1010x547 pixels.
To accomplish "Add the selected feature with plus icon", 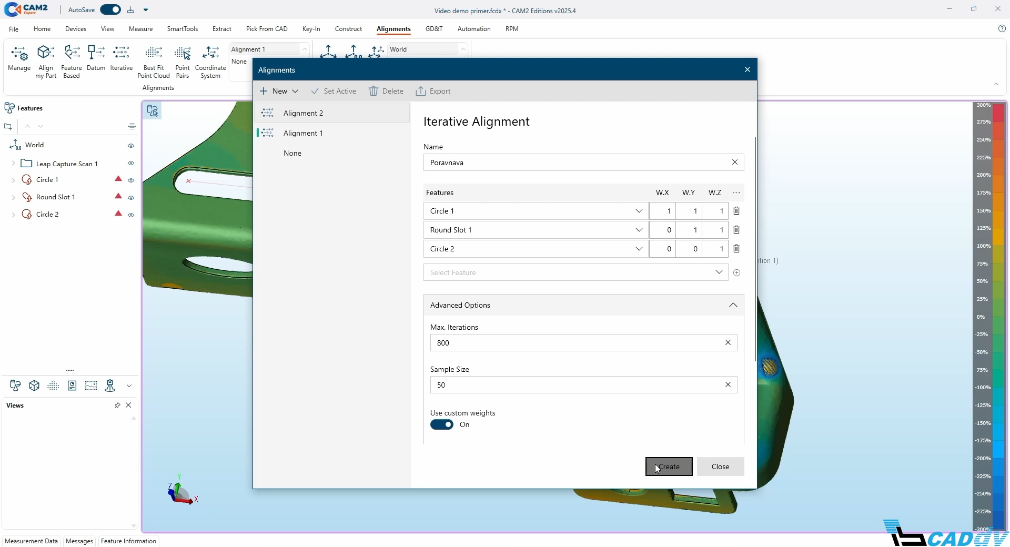I will 736,273.
